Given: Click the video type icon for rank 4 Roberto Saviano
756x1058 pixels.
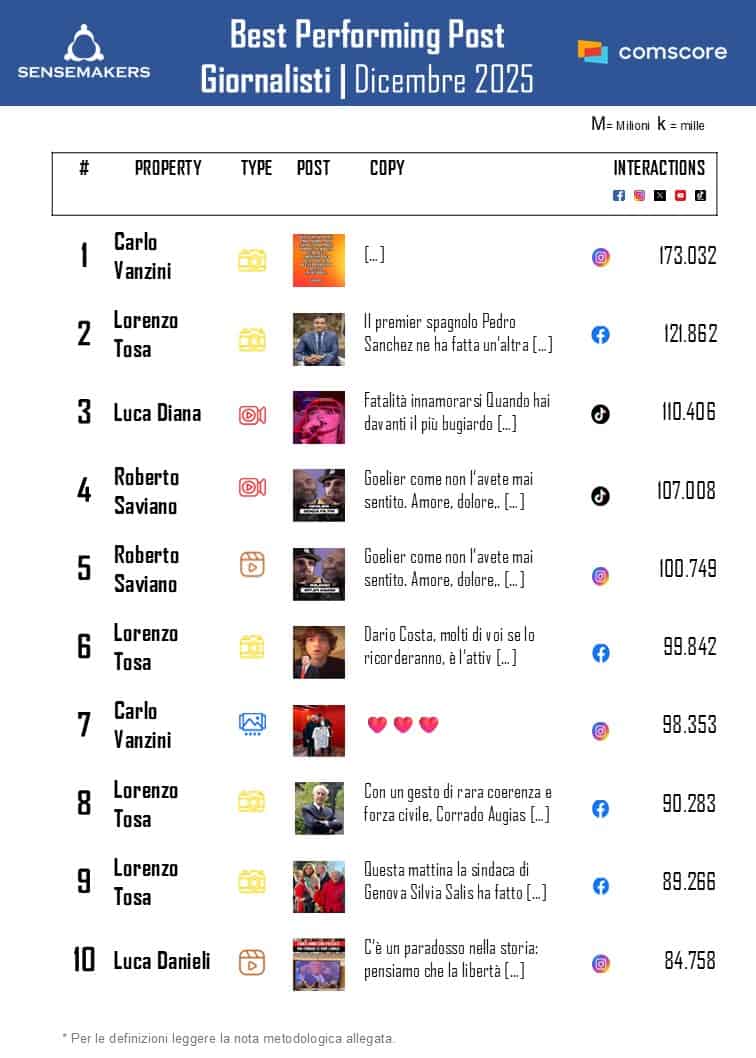Looking at the screenshot, I should click(x=252, y=487).
